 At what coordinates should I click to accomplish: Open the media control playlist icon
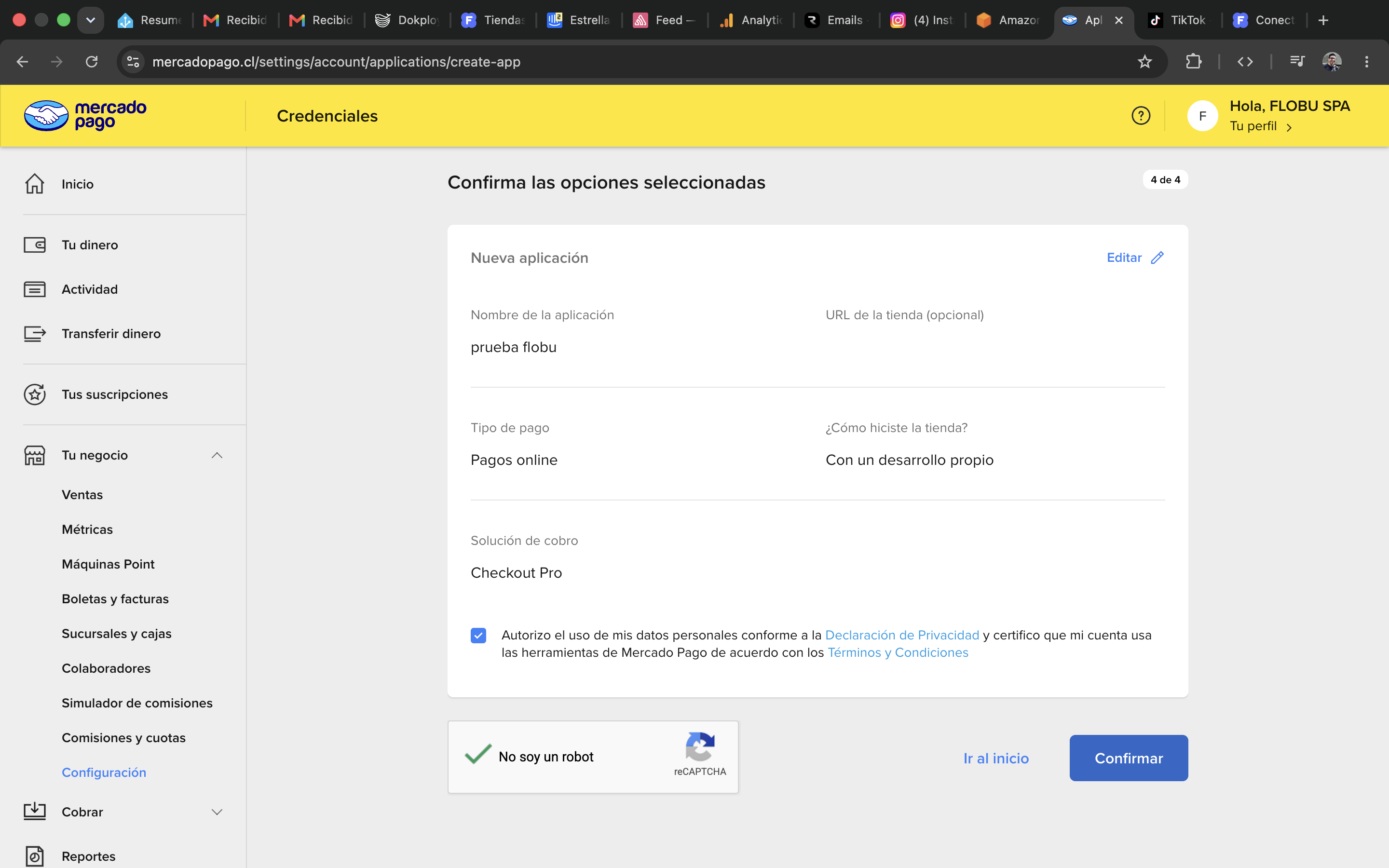1297,61
